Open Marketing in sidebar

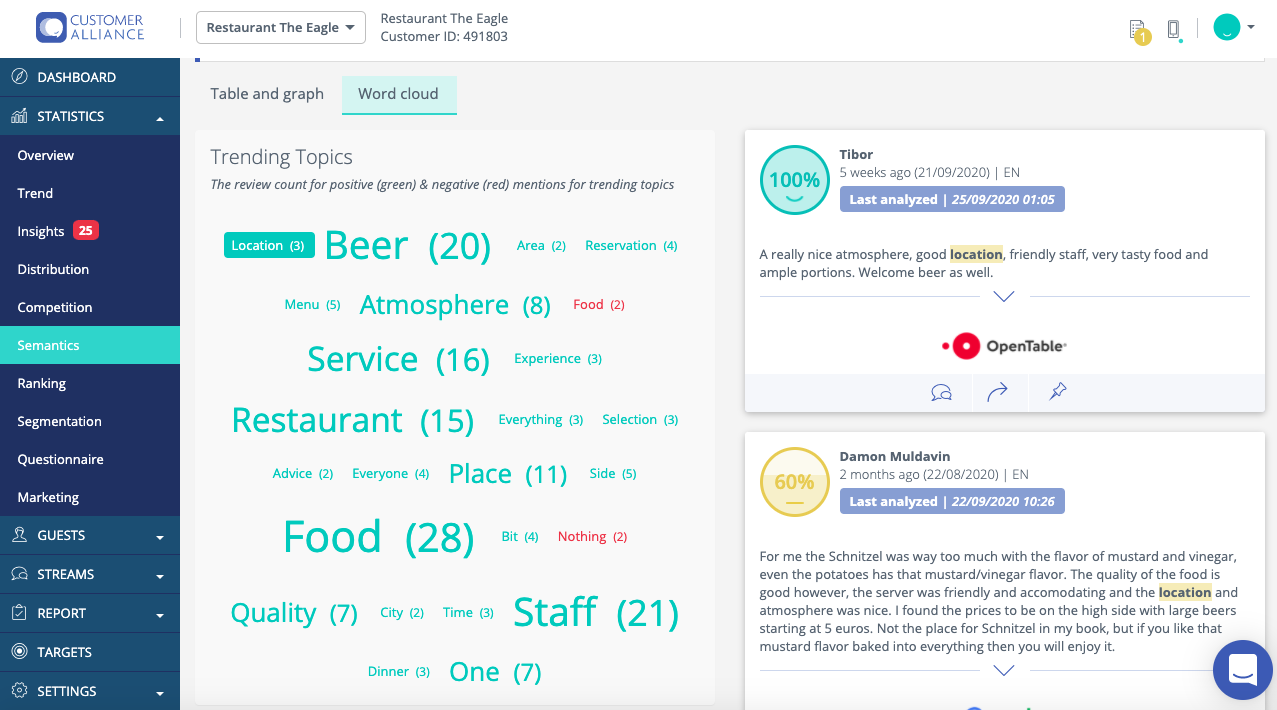(90, 497)
